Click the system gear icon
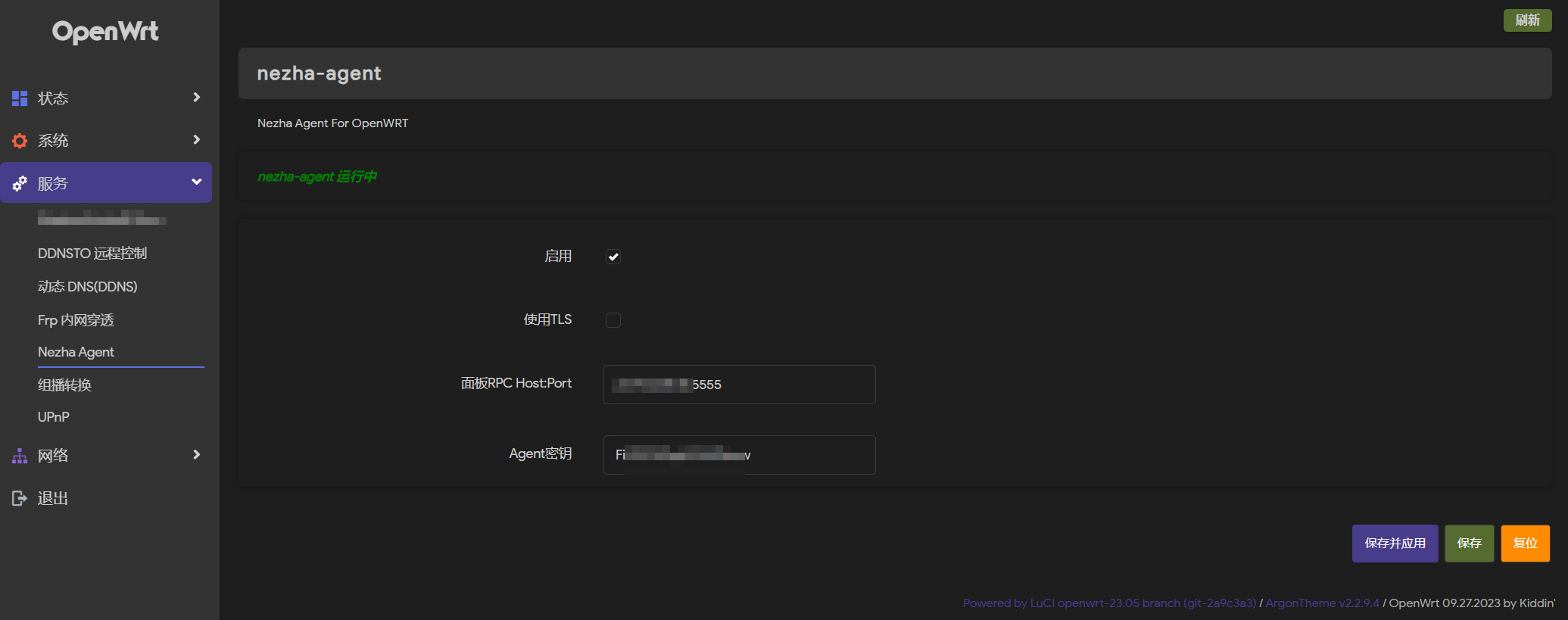Image resolution: width=1568 pixels, height=620 pixels. (x=20, y=141)
